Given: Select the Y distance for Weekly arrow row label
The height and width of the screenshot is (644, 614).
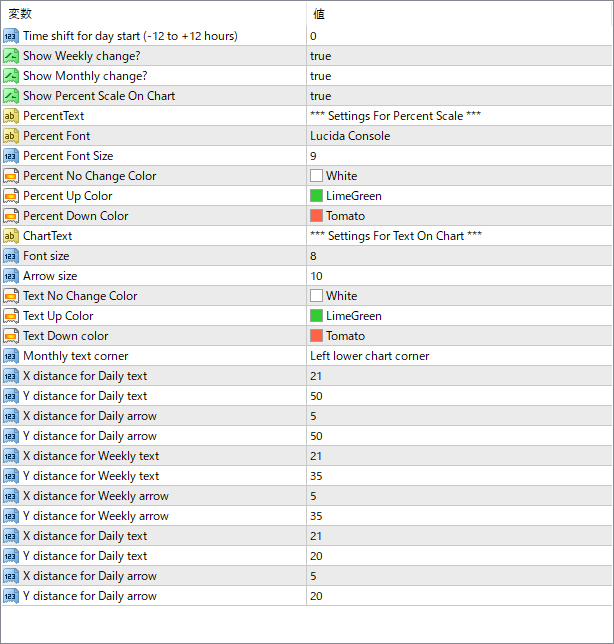Looking at the screenshot, I should point(96,516).
